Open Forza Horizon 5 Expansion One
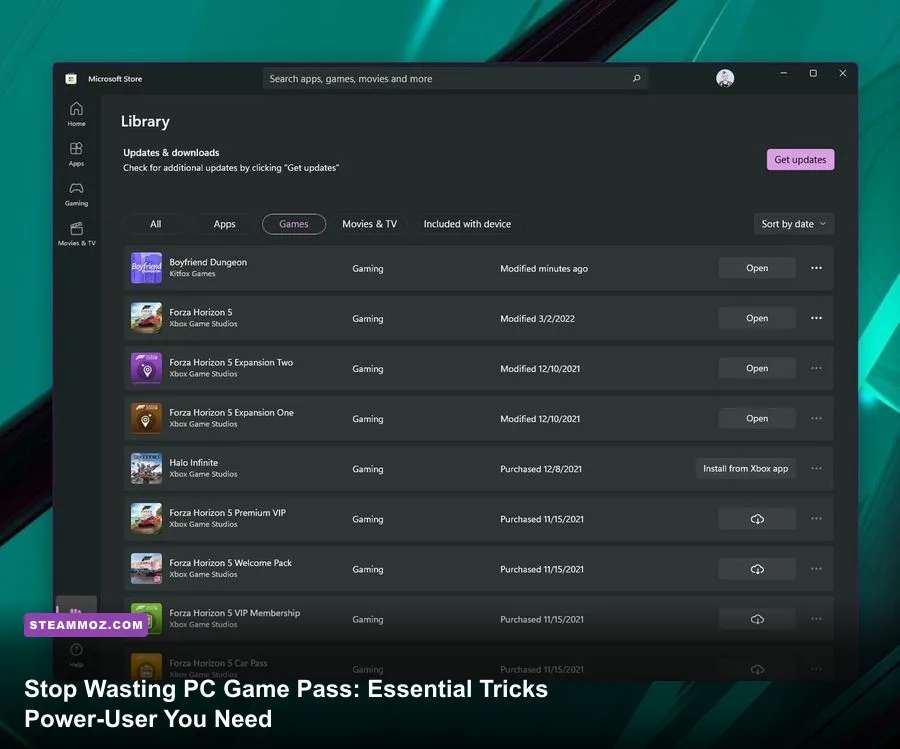This screenshot has width=900, height=749. tap(757, 418)
